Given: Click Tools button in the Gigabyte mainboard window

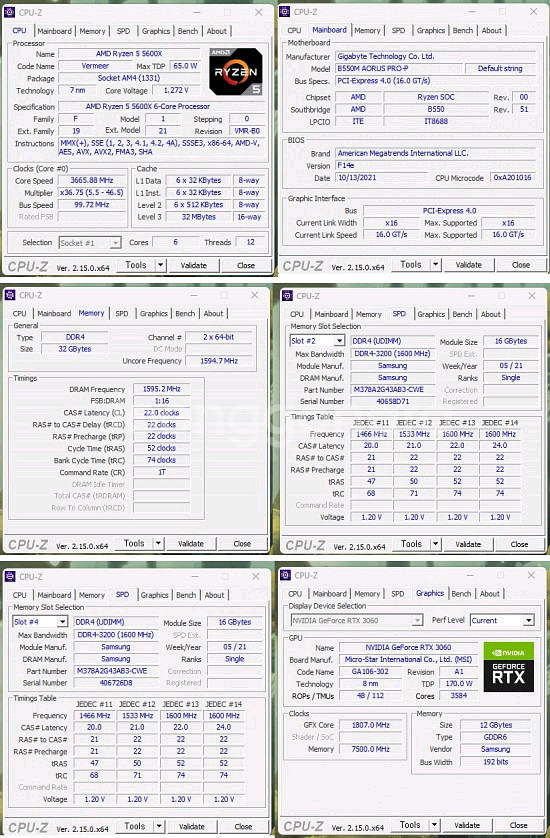Looking at the screenshot, I should pos(410,265).
